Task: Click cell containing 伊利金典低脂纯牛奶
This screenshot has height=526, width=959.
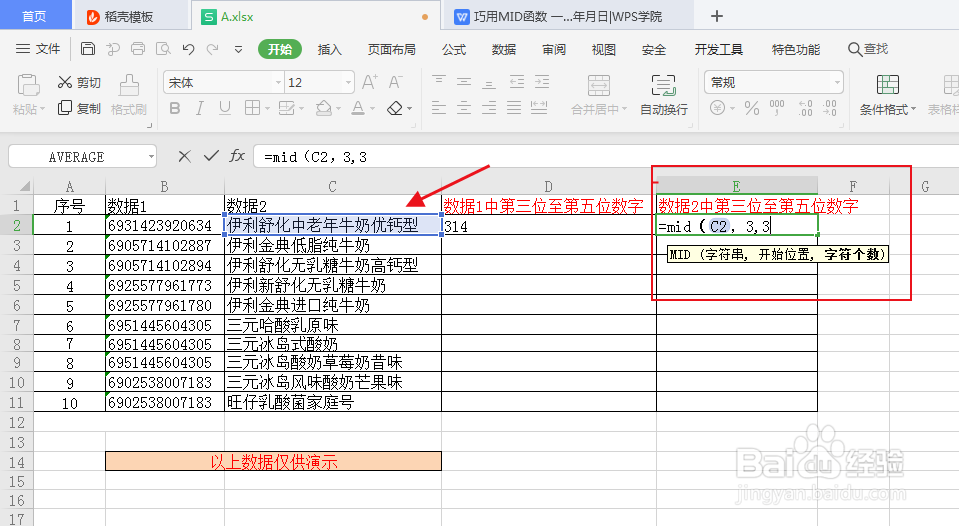Action: click(333, 245)
